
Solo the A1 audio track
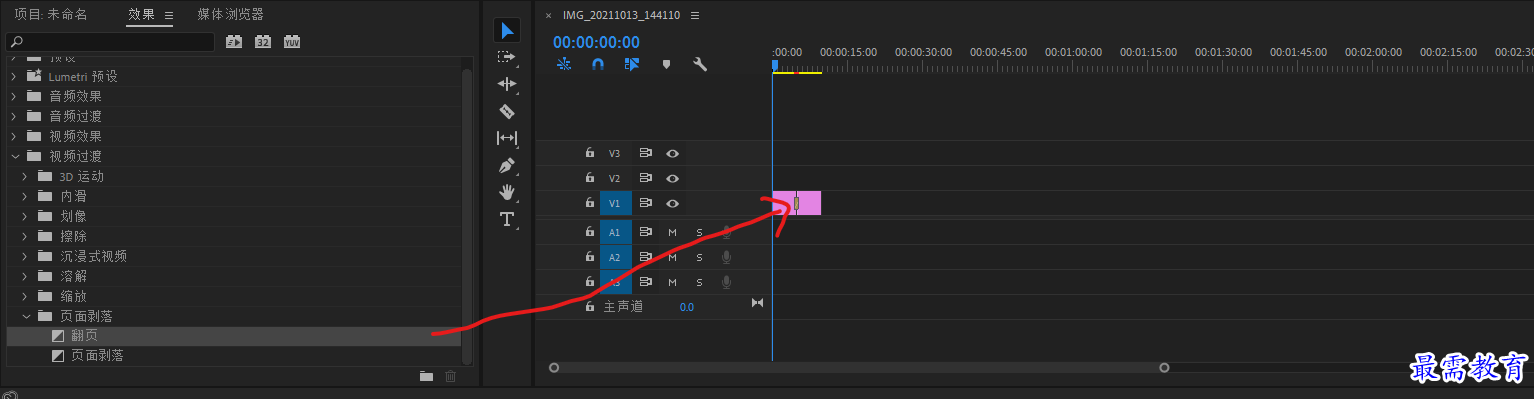click(x=699, y=232)
